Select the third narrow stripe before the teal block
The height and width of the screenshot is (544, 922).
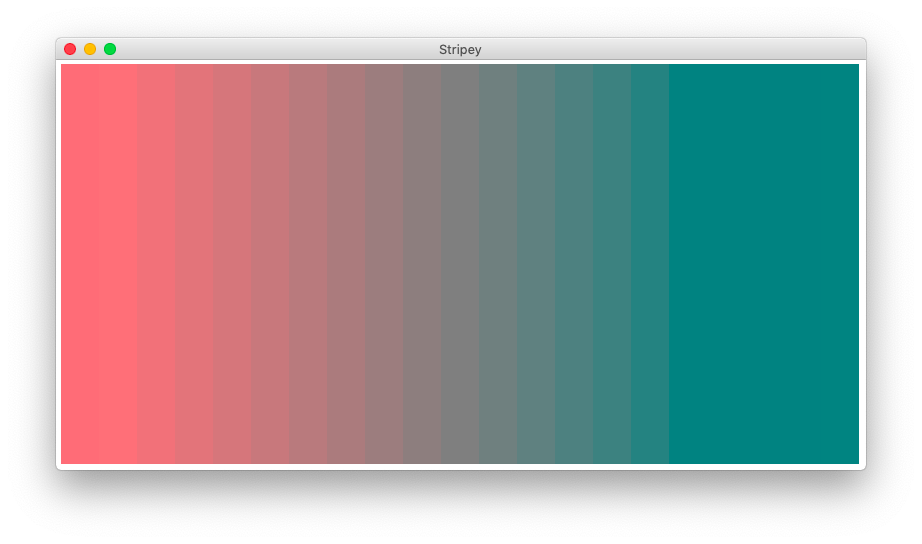[x=574, y=263]
